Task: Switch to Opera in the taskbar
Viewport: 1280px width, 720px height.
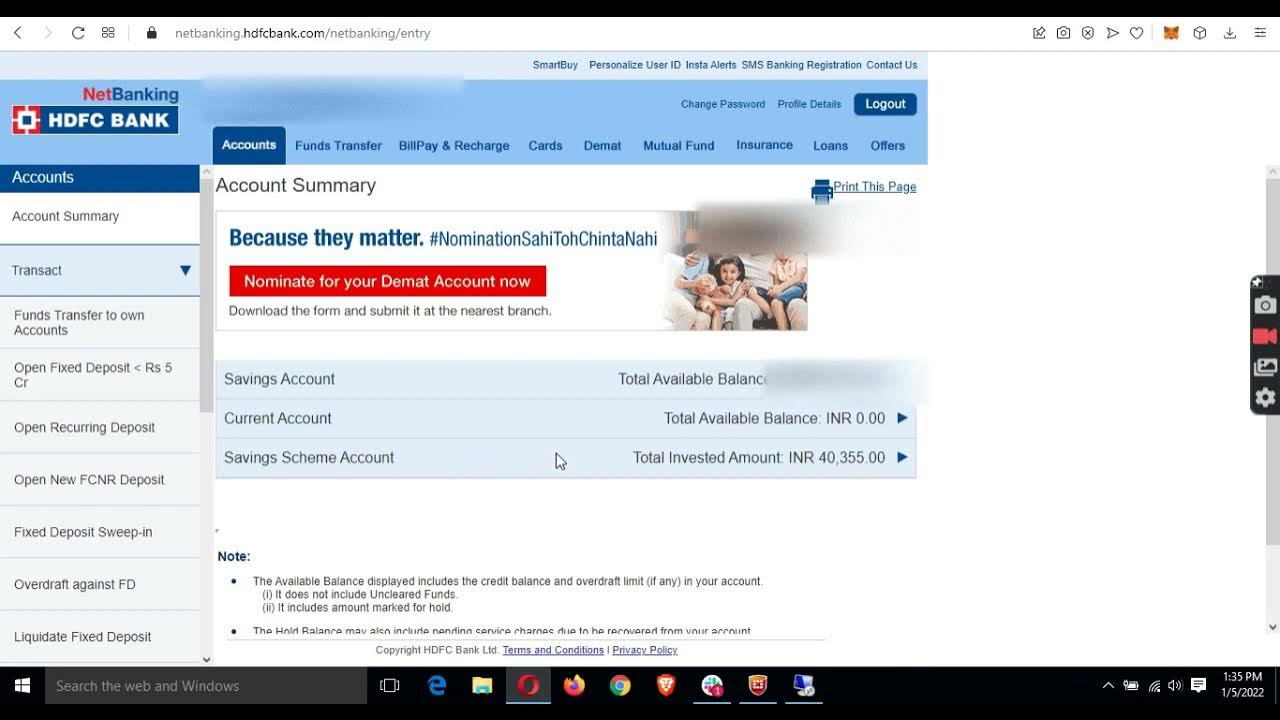Action: [528, 686]
